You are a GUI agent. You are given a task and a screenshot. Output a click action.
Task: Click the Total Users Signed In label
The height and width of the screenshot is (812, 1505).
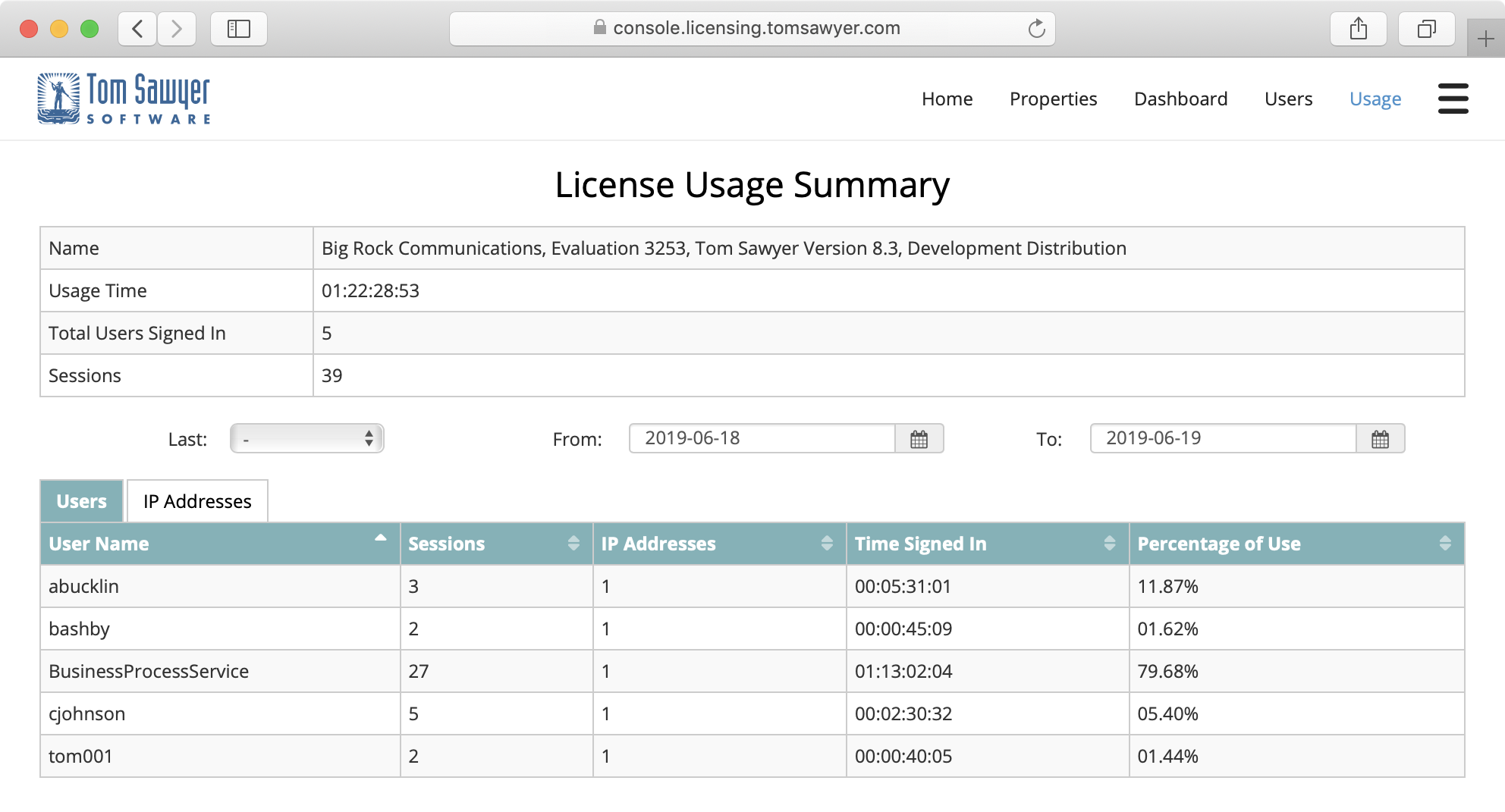tap(137, 334)
